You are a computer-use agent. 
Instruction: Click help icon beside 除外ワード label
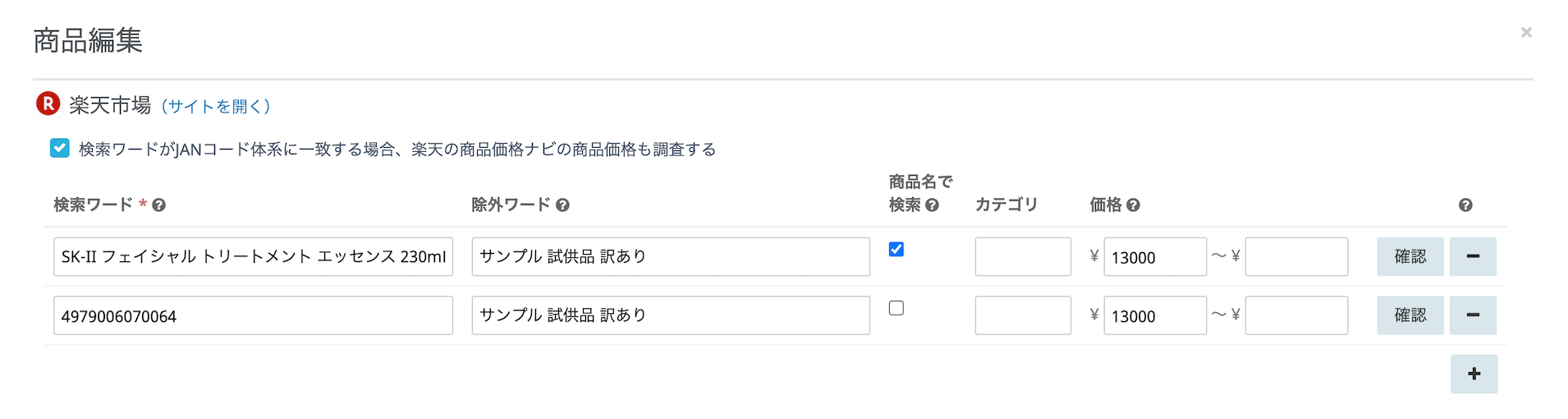point(562,205)
